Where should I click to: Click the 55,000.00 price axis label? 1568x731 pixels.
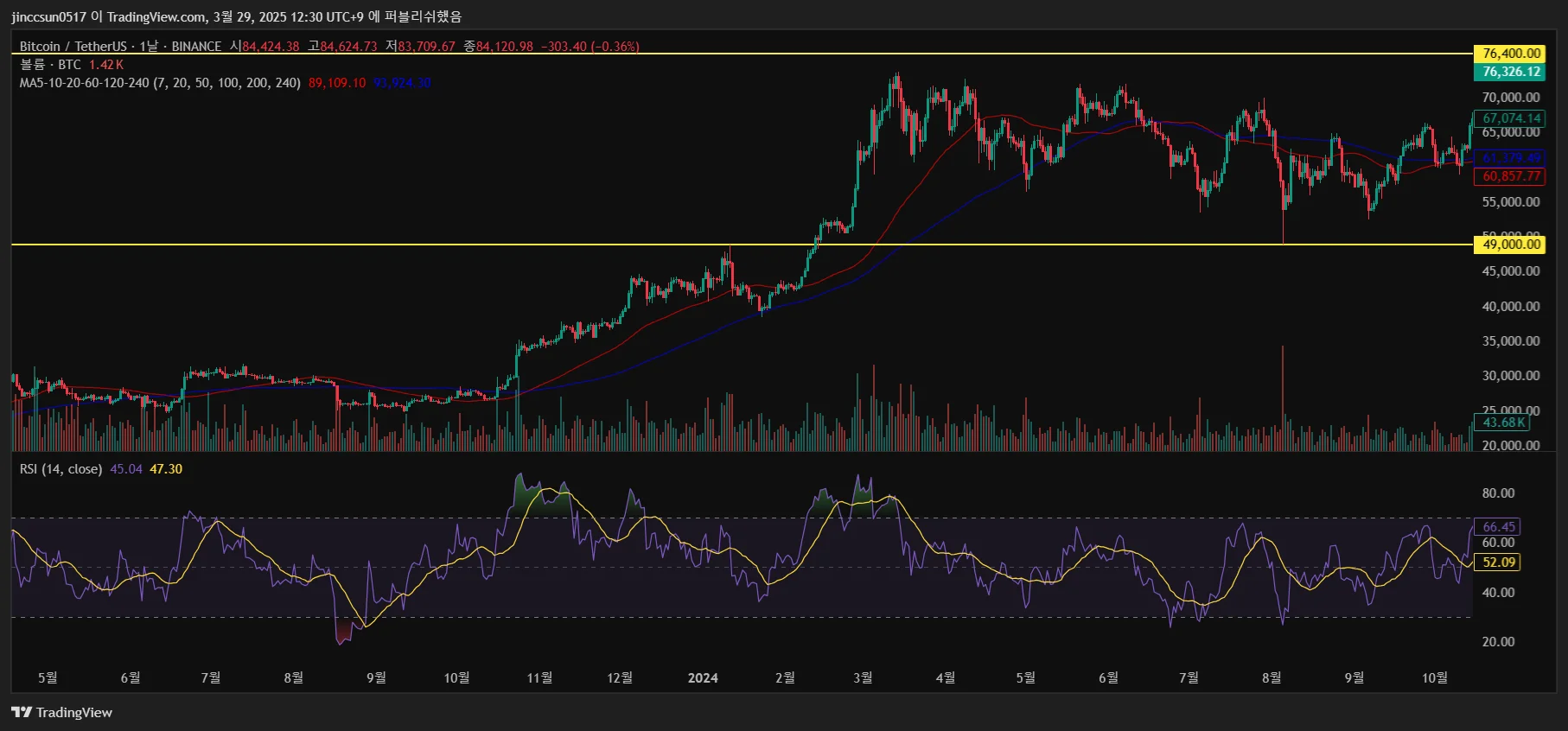(1511, 202)
